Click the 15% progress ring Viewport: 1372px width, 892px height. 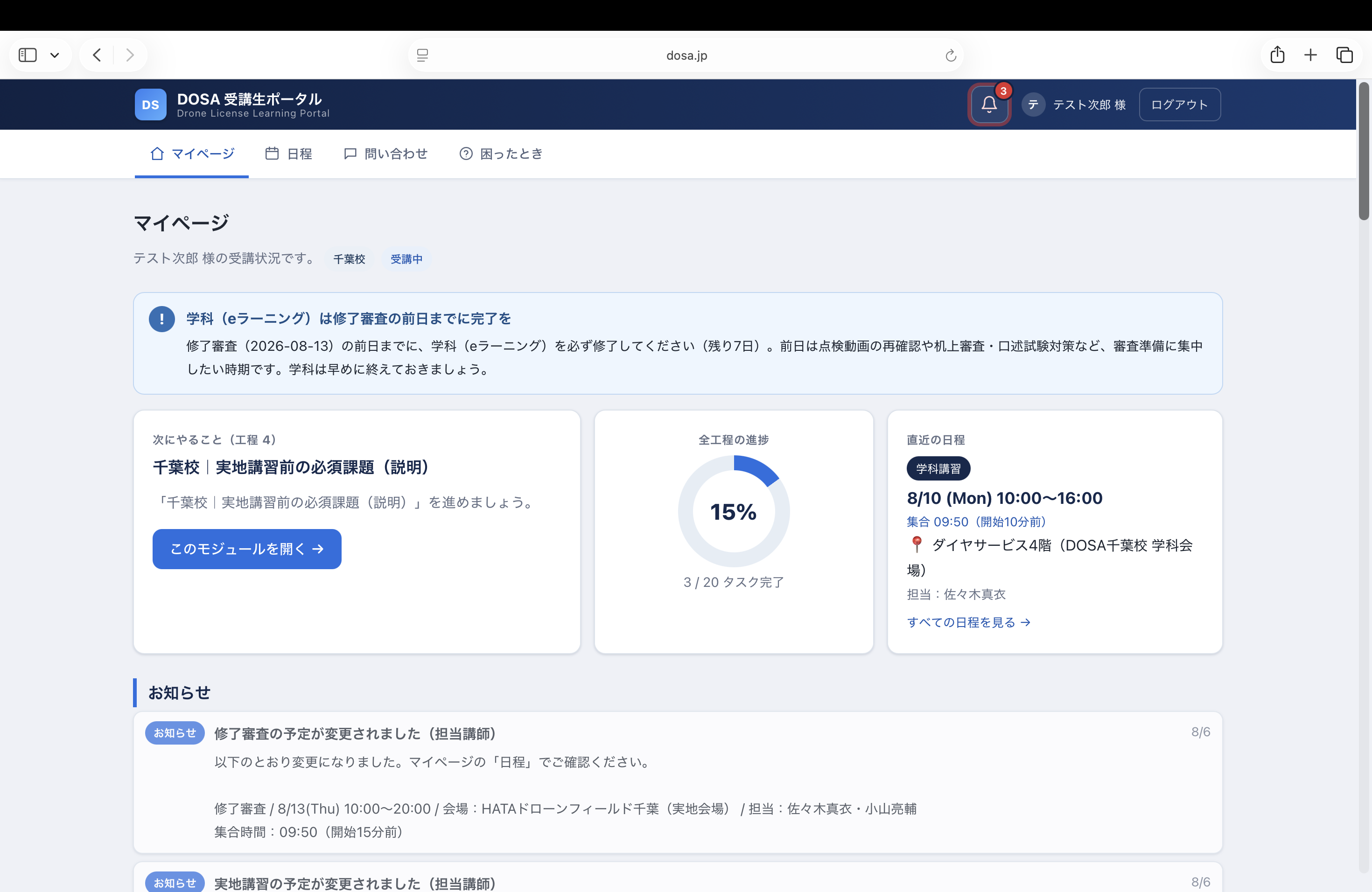[x=733, y=511]
